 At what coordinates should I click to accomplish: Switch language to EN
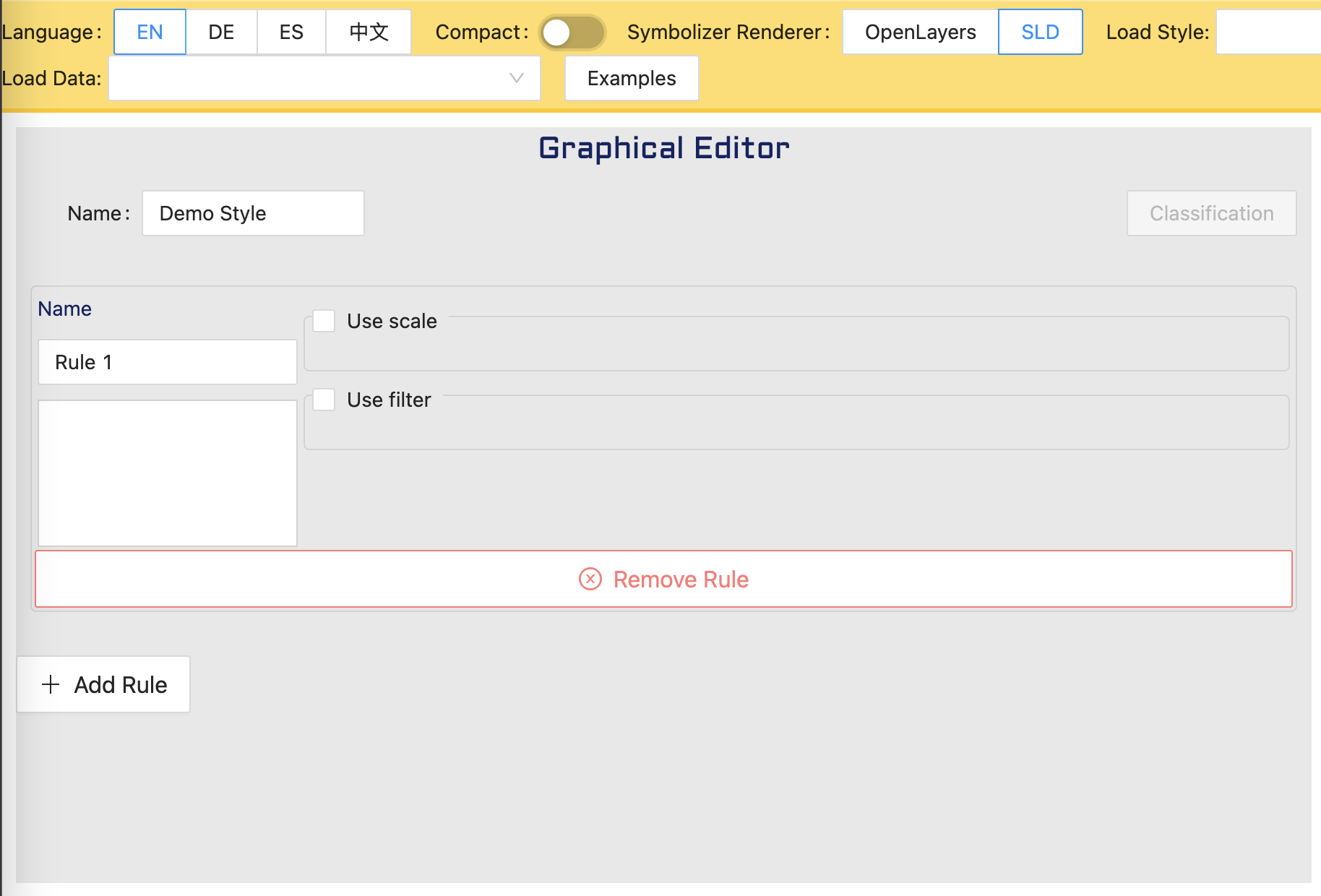point(150,32)
